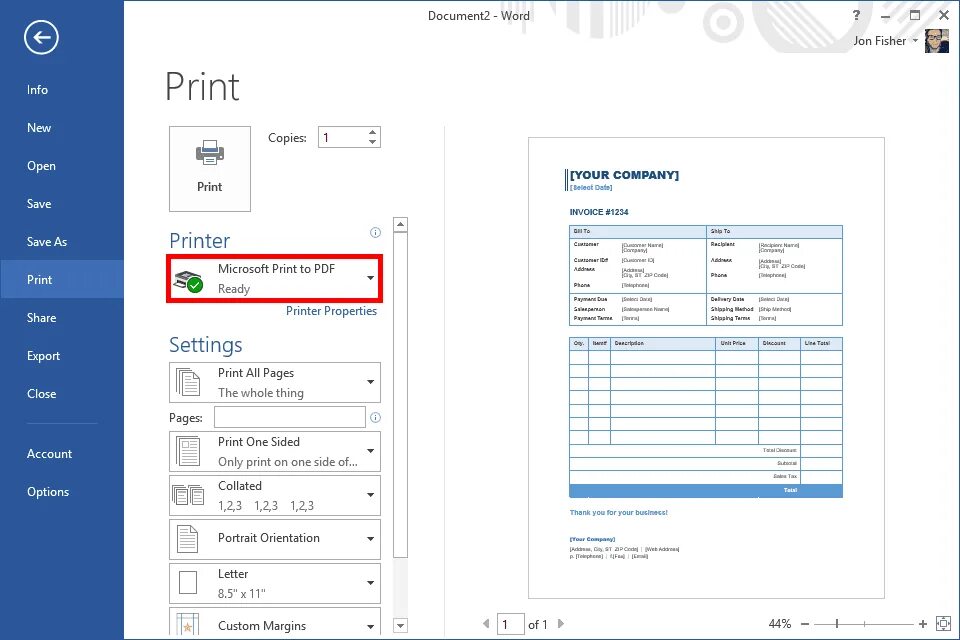
Task: Click the preview zoom slider handle
Action: point(837,623)
